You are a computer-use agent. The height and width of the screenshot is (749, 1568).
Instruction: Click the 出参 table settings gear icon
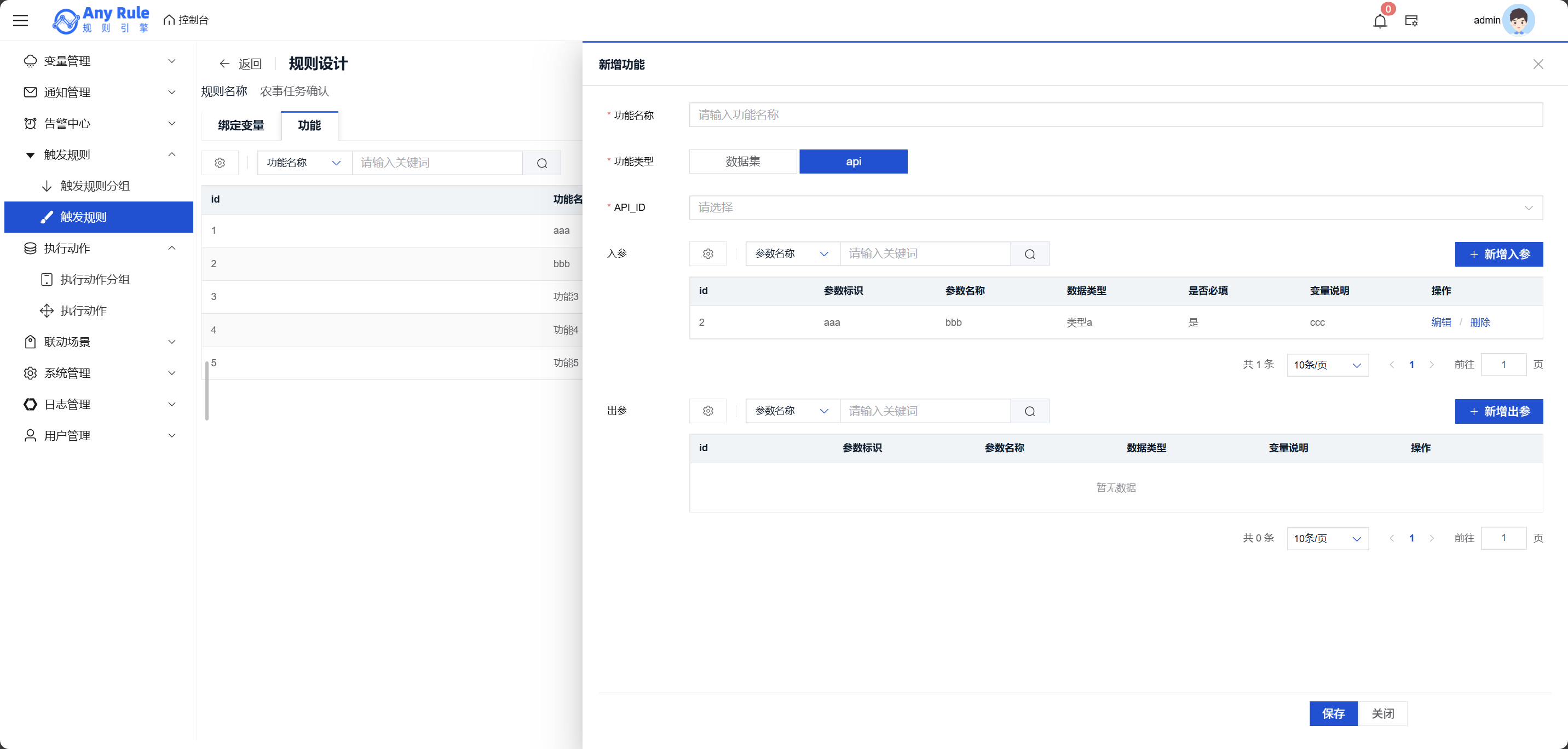tap(707, 411)
